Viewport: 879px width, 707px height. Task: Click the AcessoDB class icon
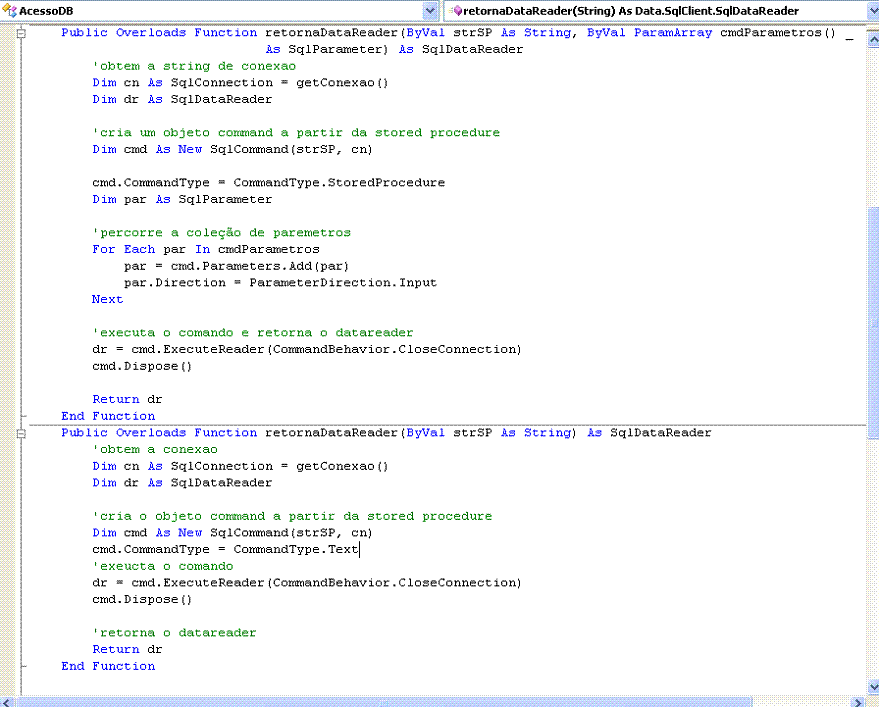(x=10, y=10)
